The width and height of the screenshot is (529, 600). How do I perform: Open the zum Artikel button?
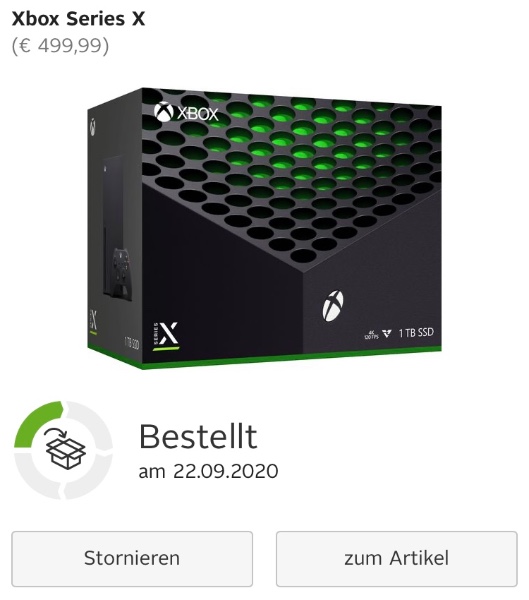click(397, 558)
